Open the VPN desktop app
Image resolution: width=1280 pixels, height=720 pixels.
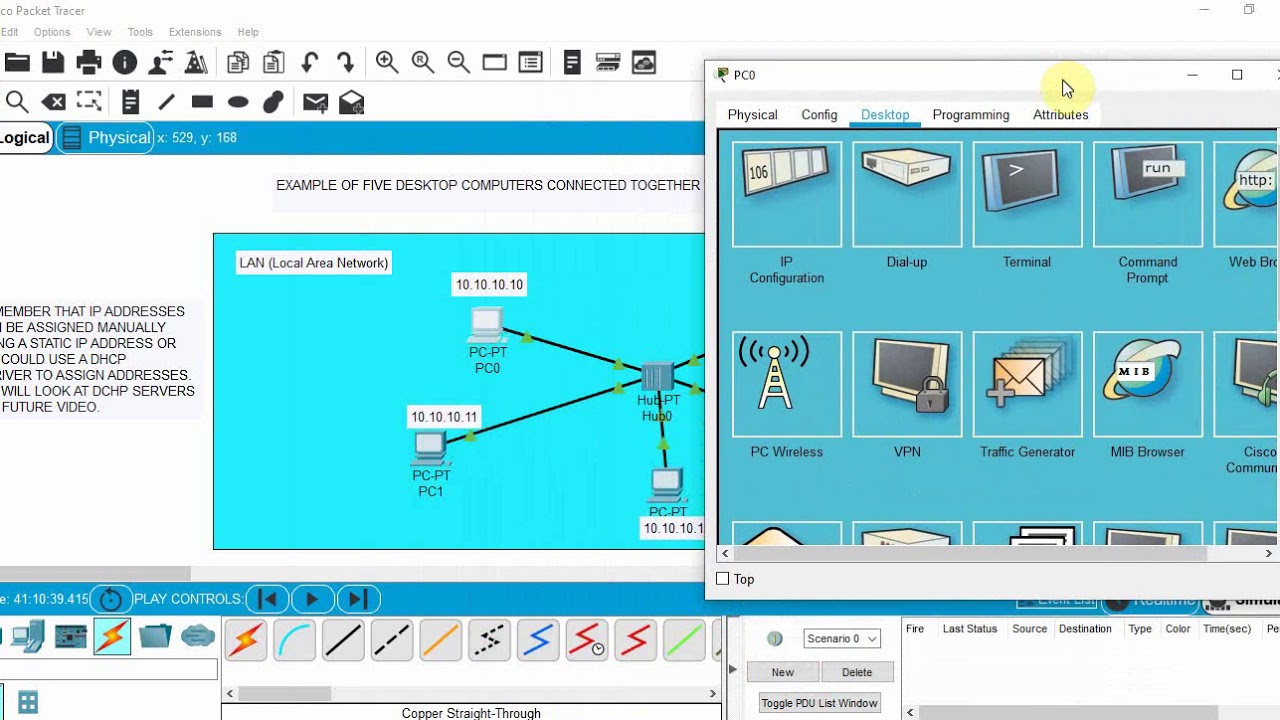tap(907, 385)
